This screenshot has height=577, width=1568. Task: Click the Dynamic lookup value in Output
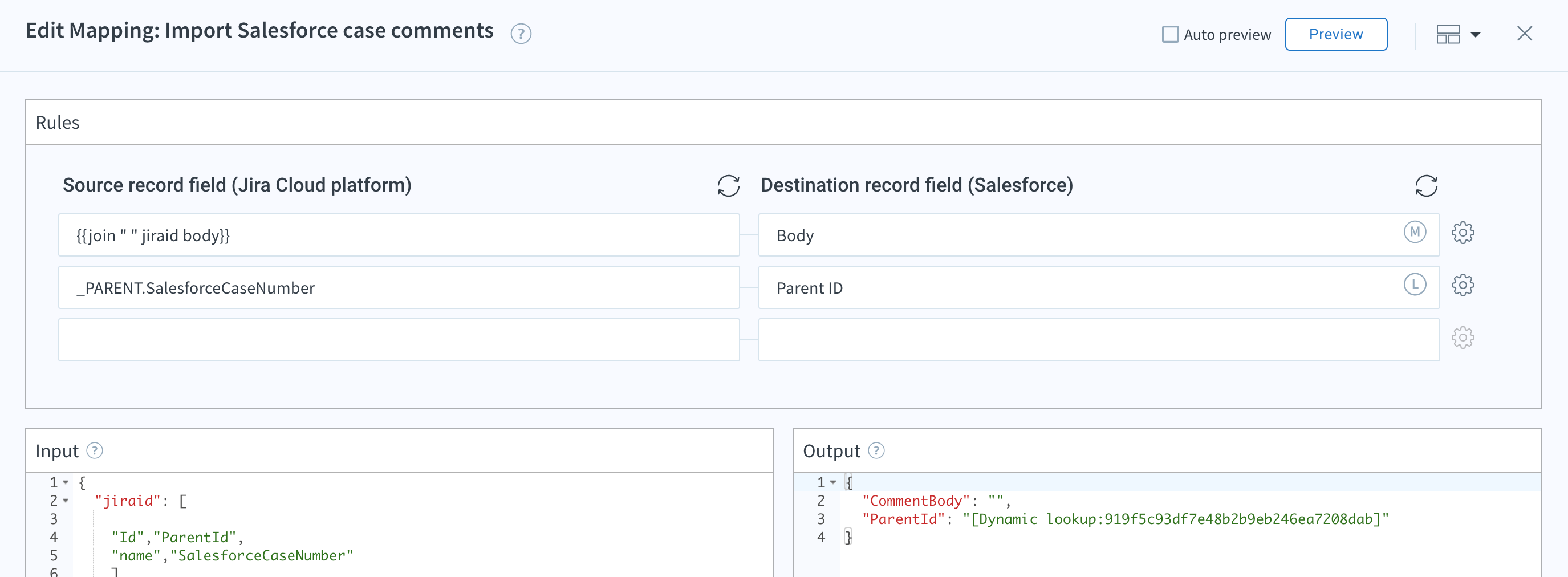point(1176,519)
